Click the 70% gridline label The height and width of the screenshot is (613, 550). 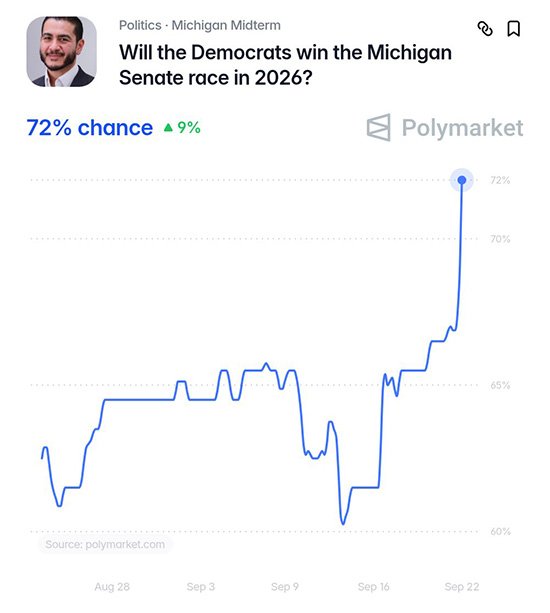500,239
